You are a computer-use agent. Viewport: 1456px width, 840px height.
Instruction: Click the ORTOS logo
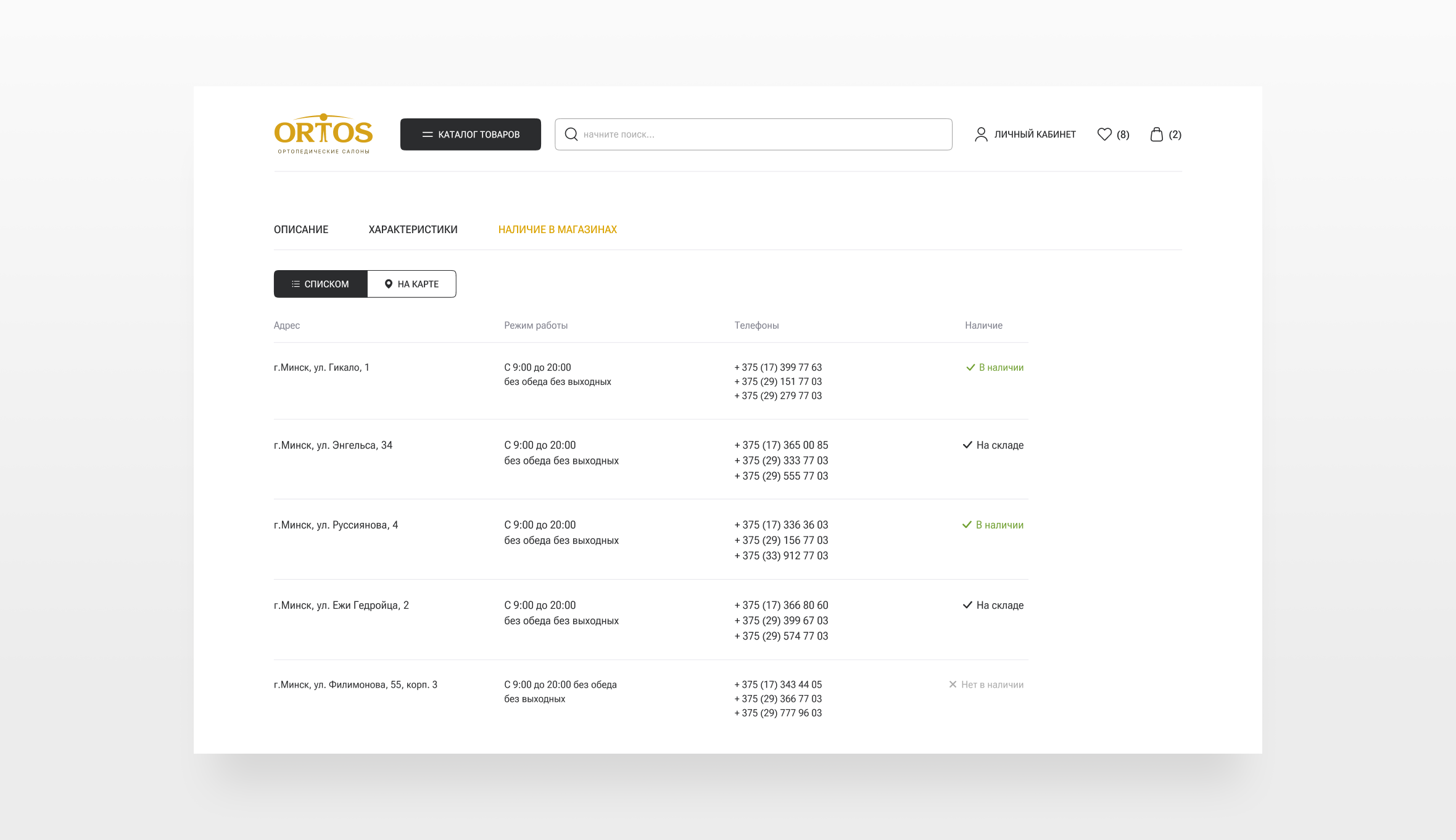point(323,133)
